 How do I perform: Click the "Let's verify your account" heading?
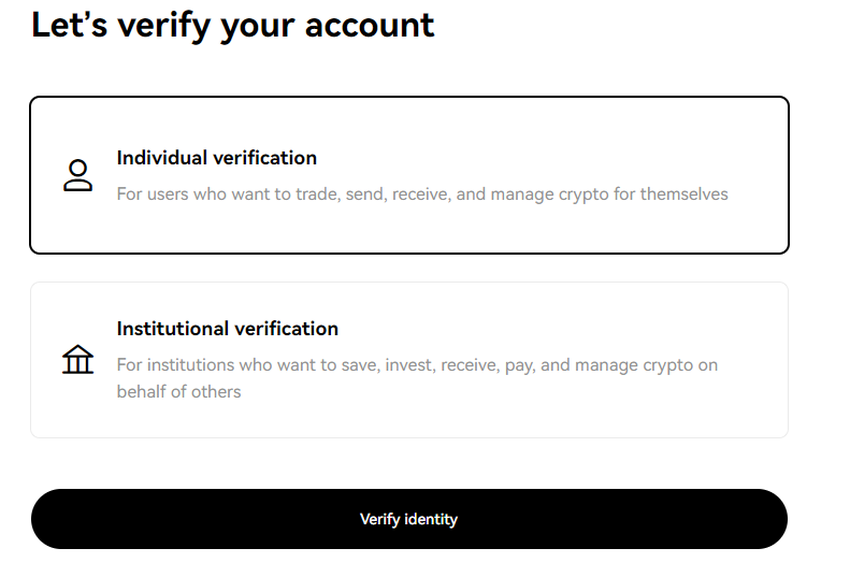point(233,25)
